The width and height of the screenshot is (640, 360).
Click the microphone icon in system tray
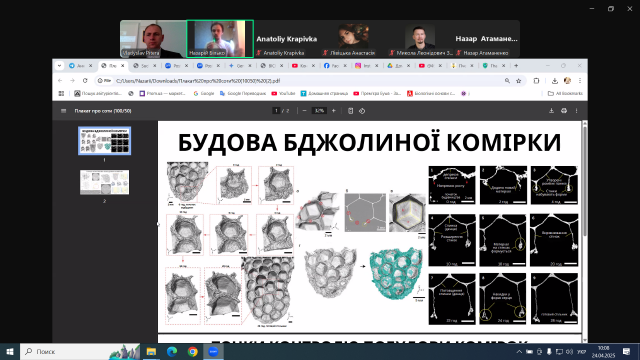click(549, 351)
